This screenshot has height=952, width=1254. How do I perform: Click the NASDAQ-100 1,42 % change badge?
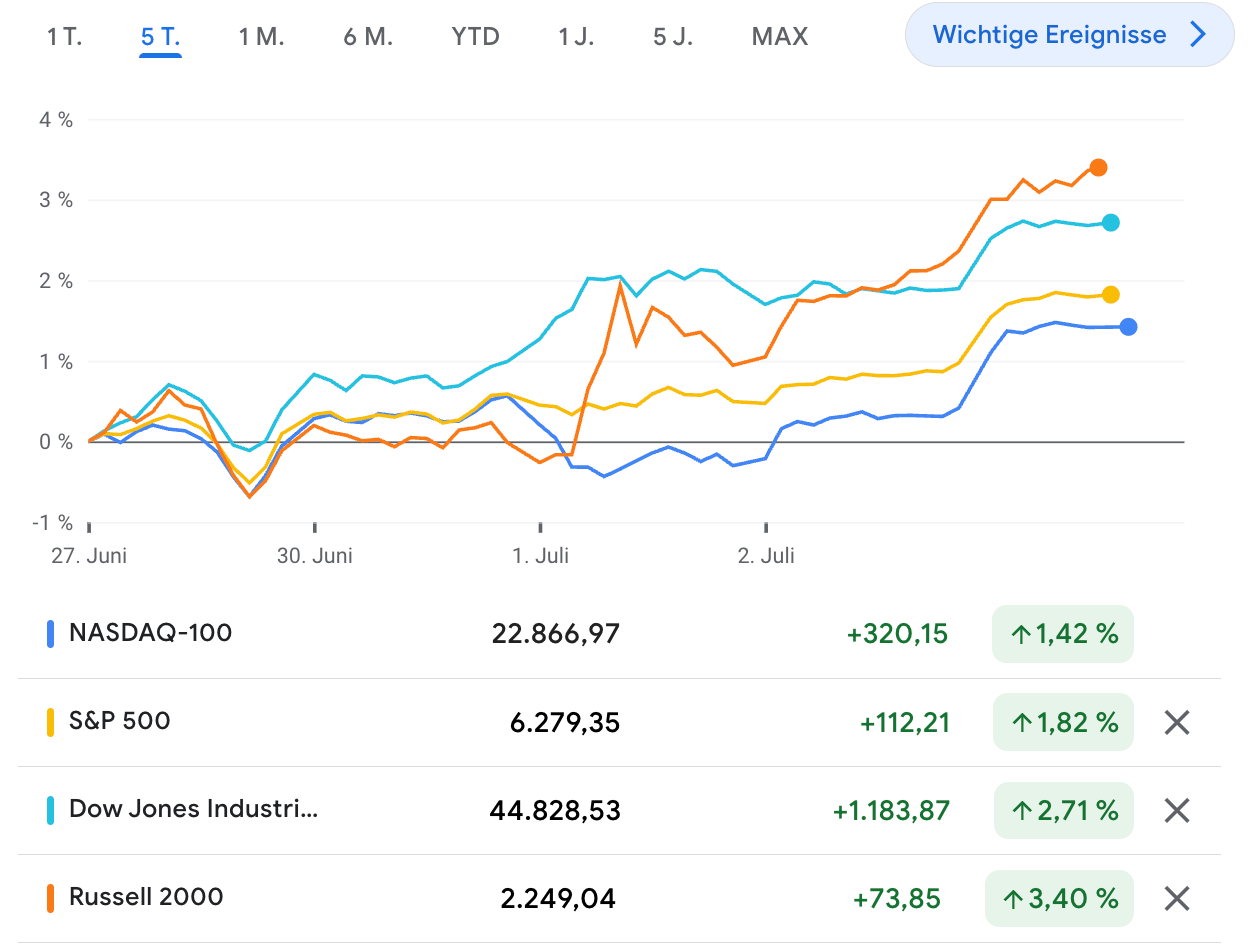pos(1063,633)
